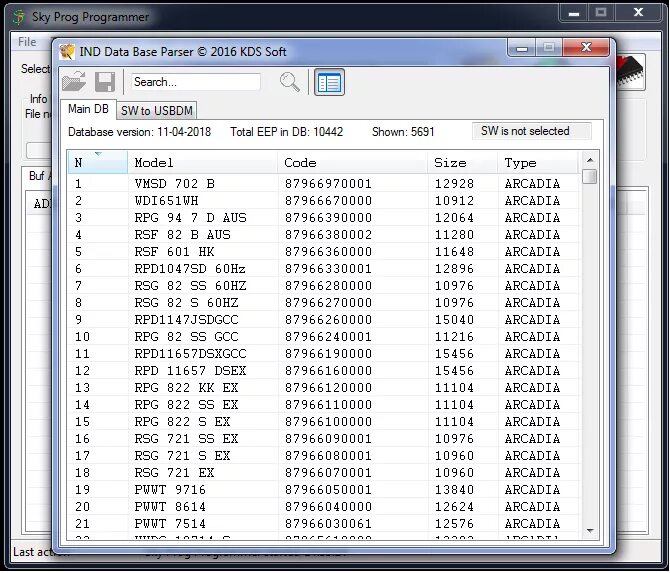Click the Sky Prog Programmer app icon

click(x=19, y=17)
